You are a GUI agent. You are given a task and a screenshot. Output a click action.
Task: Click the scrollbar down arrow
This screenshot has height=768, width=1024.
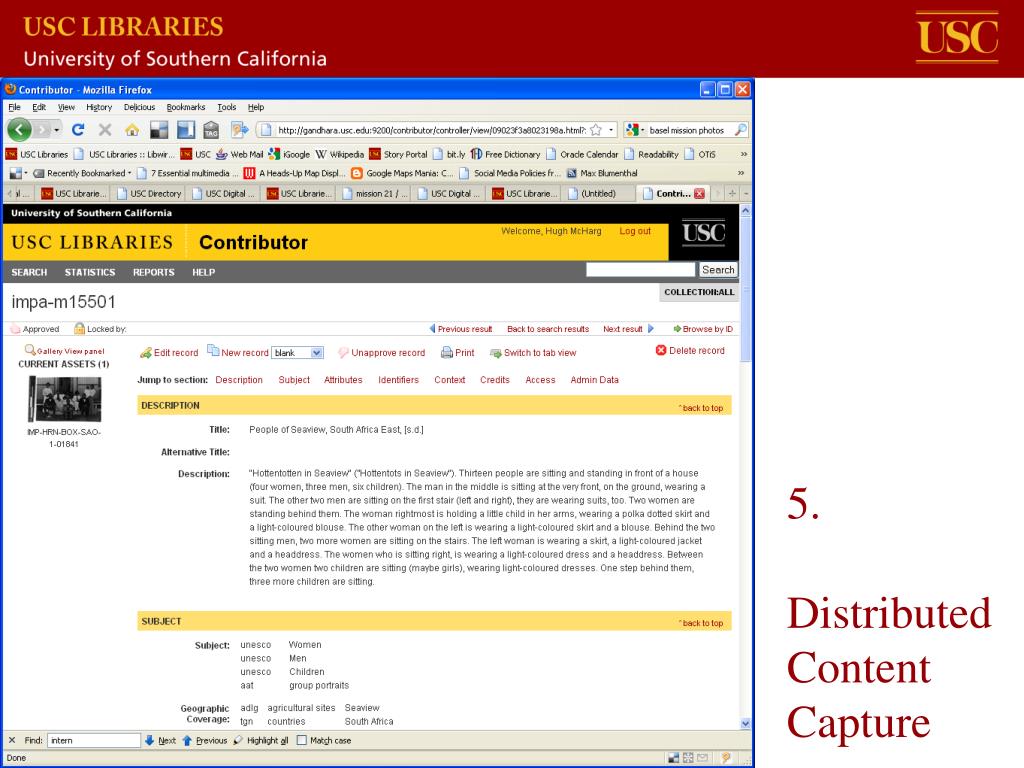tap(746, 724)
